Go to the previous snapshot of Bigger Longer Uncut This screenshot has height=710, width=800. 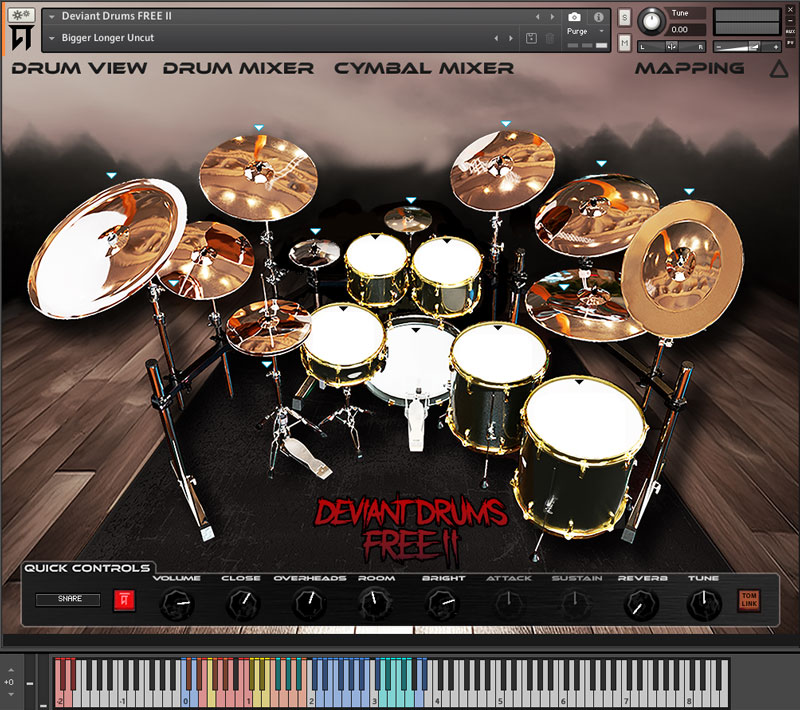pyautogui.click(x=496, y=38)
